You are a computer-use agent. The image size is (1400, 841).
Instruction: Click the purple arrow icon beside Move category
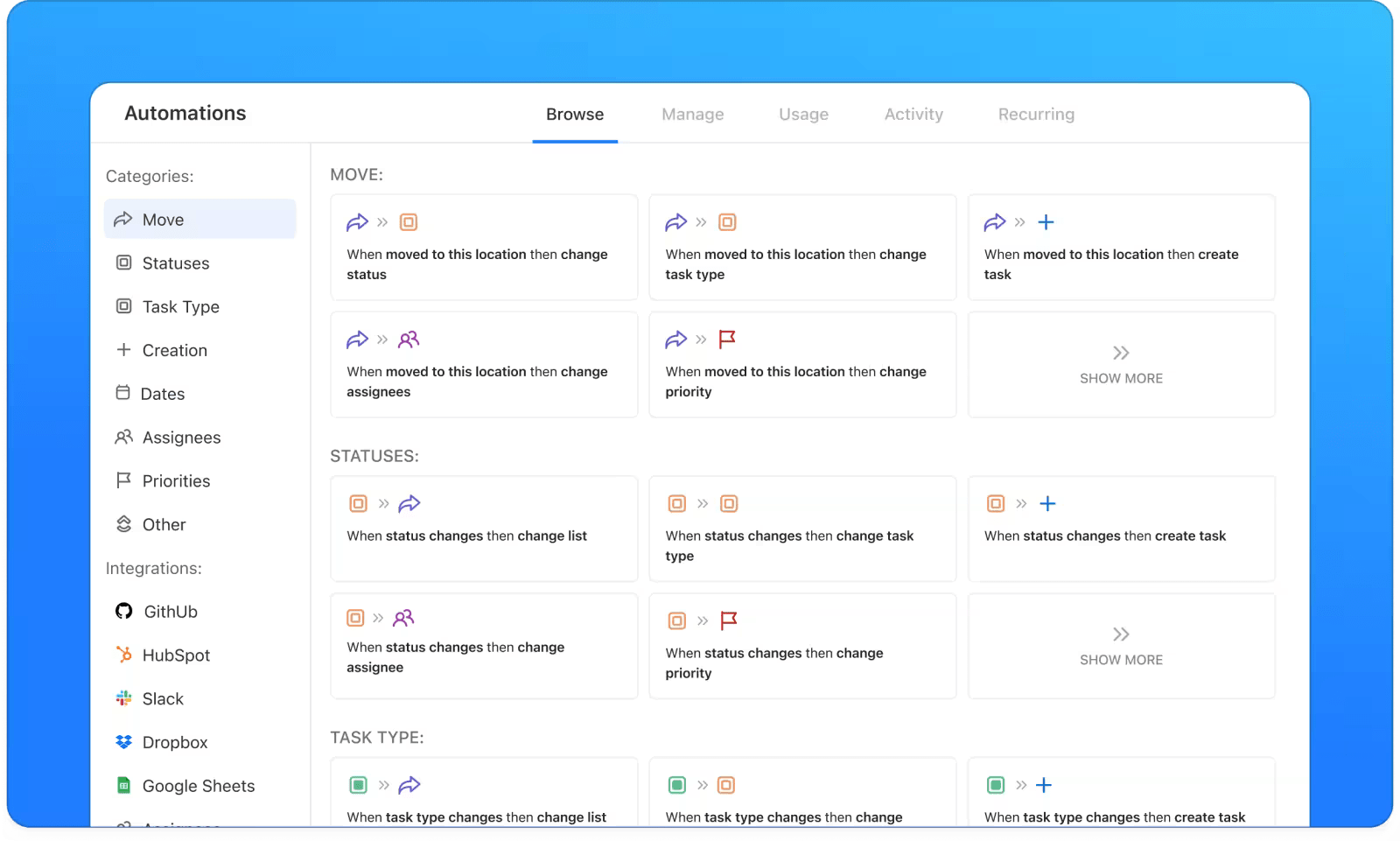[x=123, y=219]
